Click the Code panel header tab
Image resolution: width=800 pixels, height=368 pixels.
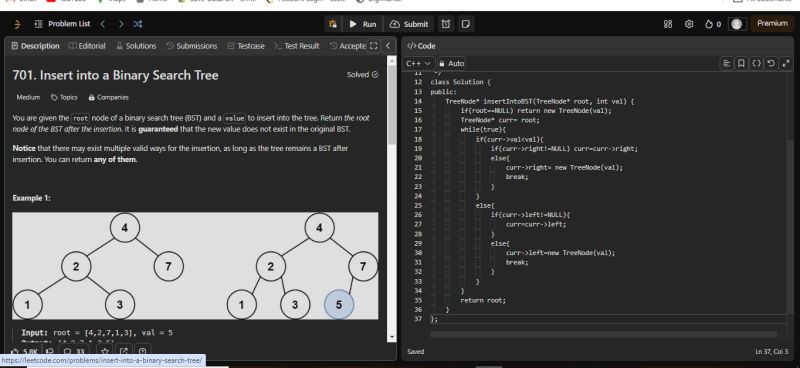(x=421, y=46)
